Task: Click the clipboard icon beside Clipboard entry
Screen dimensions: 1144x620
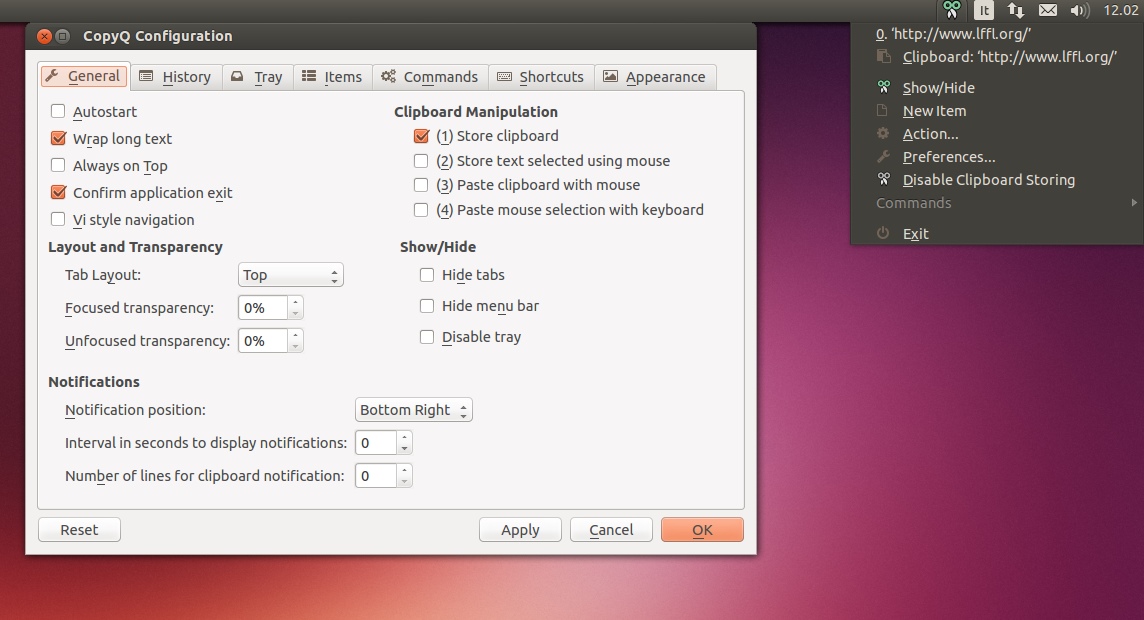Action: point(884,56)
